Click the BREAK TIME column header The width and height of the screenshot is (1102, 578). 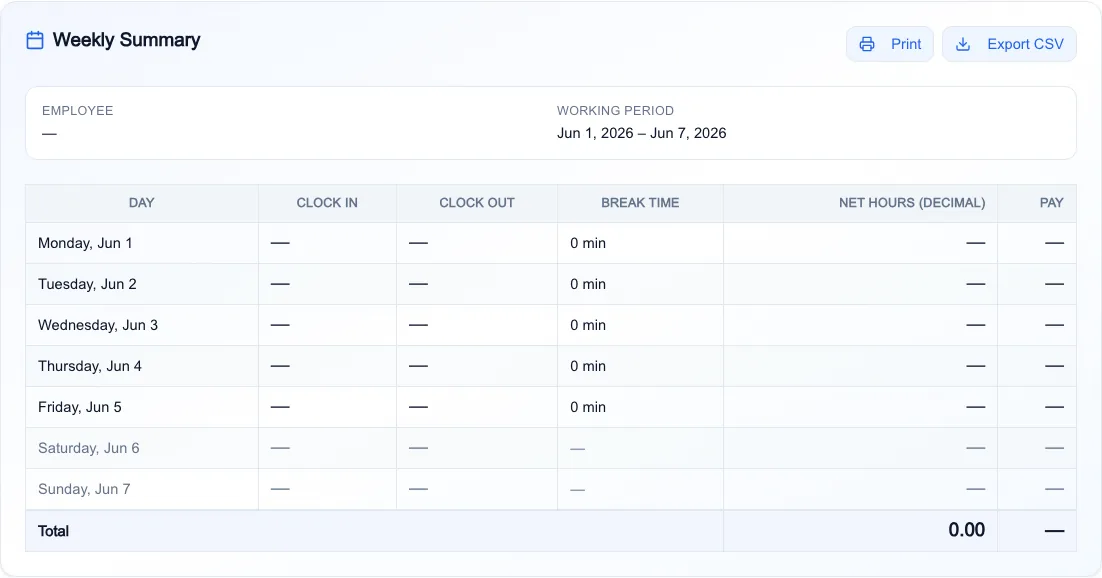640,203
